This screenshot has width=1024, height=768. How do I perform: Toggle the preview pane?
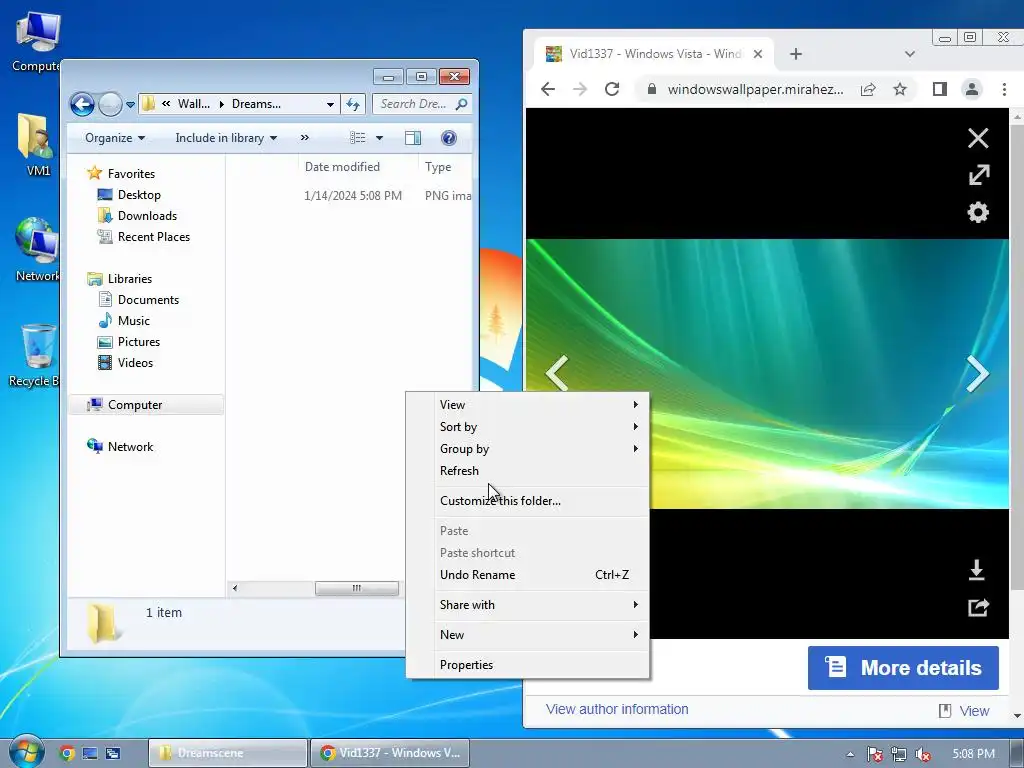click(x=413, y=138)
